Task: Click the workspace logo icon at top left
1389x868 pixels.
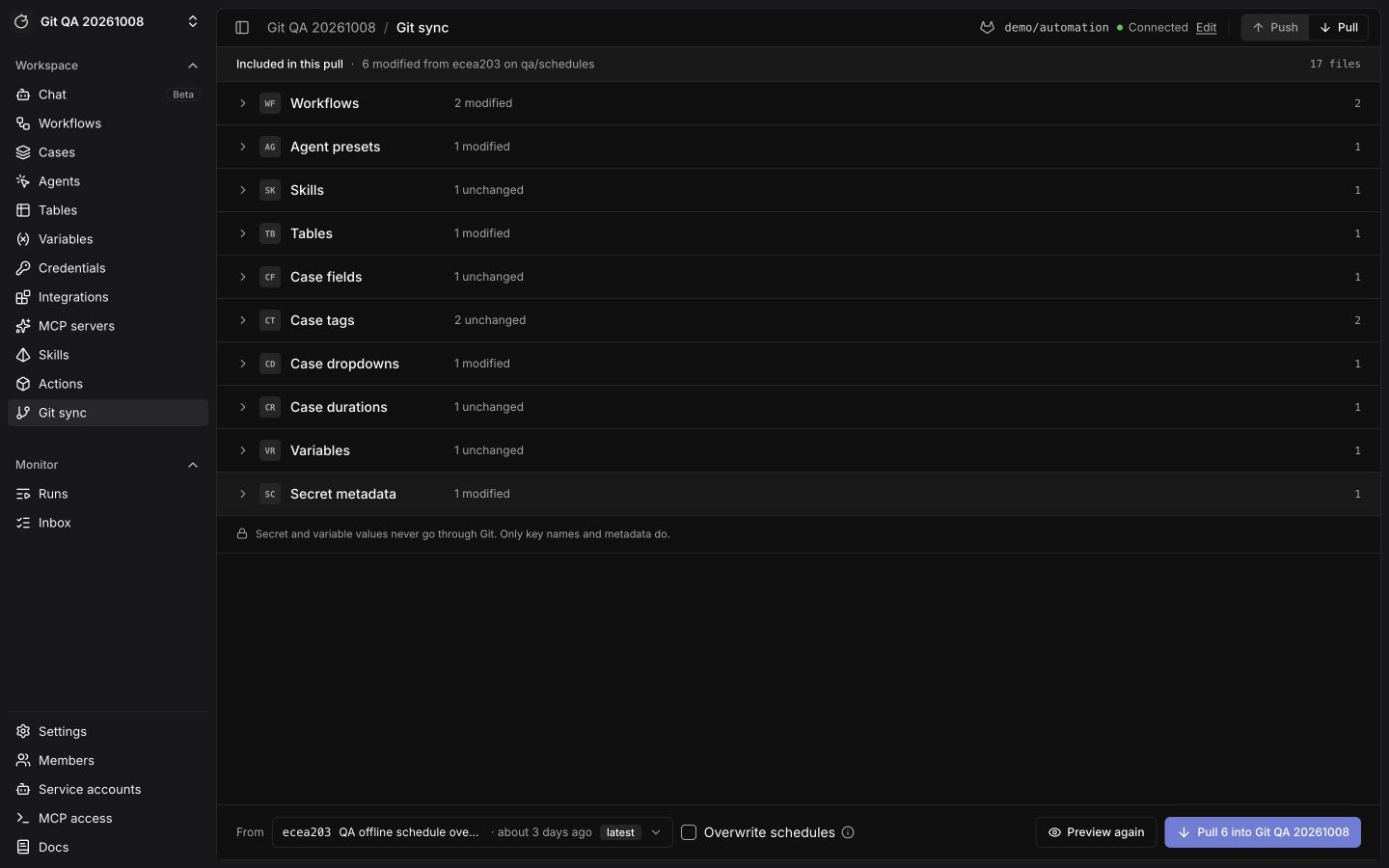Action: point(21,21)
